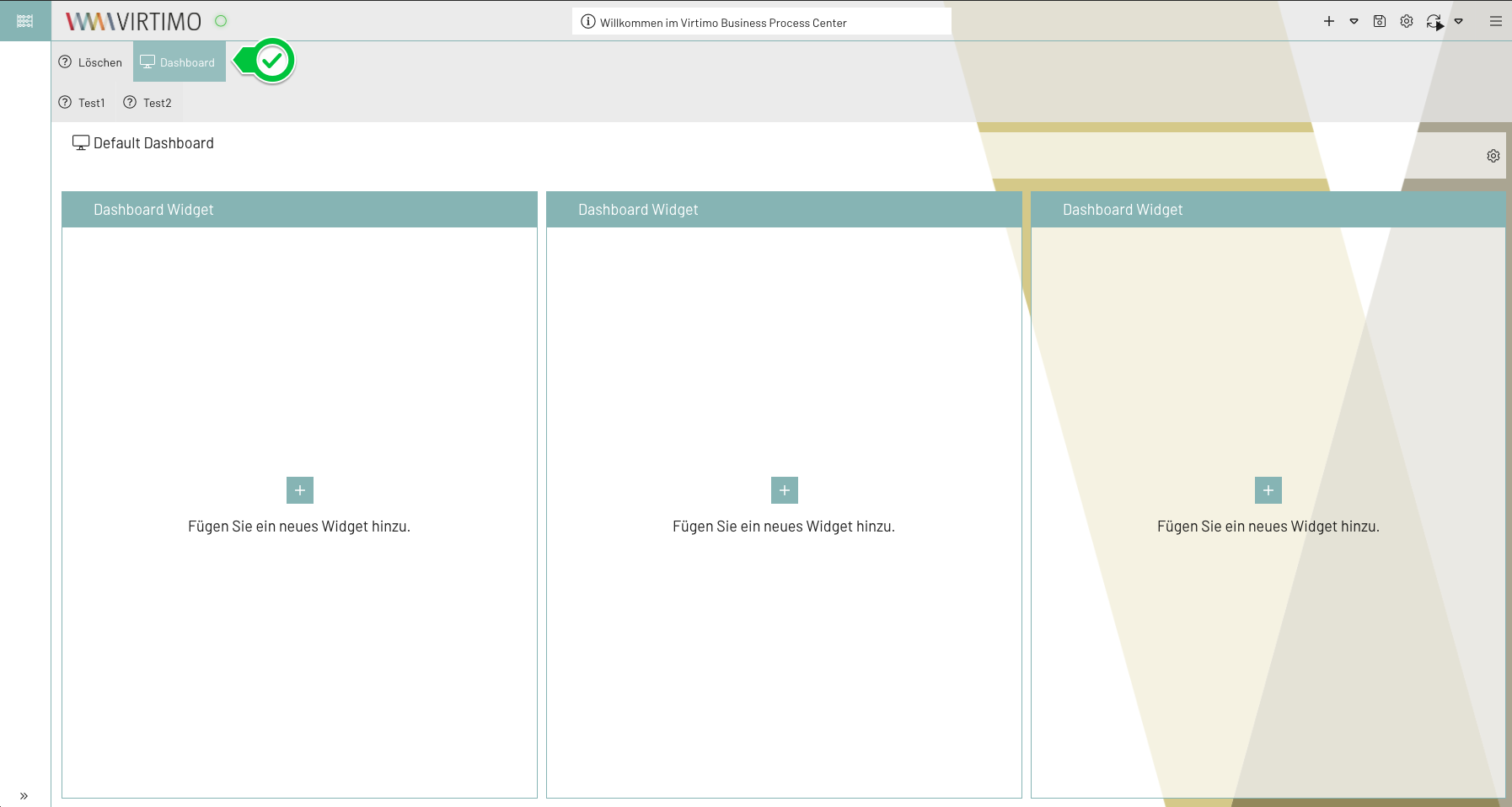Screen dimensions: 1512x807
Task: Click the welcome message input field
Action: (761, 22)
